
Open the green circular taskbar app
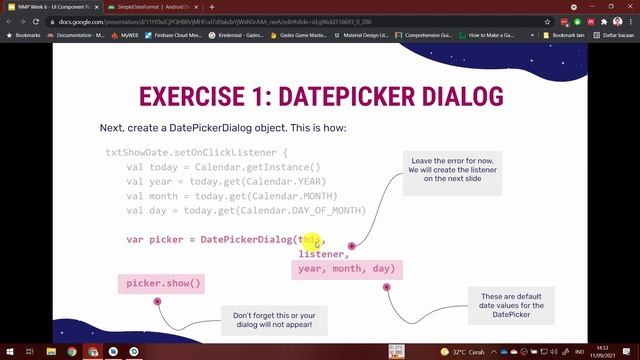[x=134, y=351]
